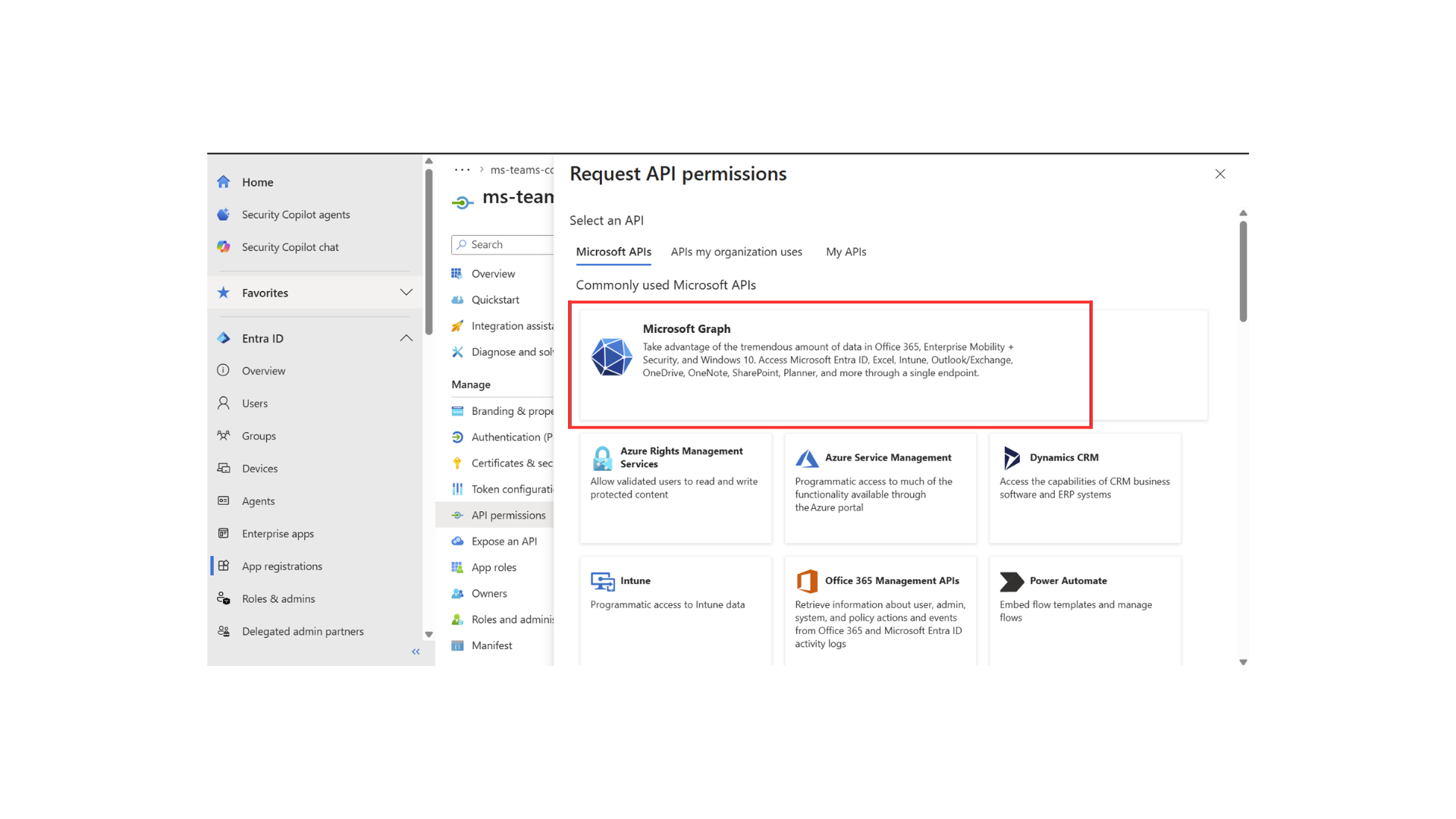Collapse the sidebar with double-chevron button
1456x819 pixels.
pos(416,651)
